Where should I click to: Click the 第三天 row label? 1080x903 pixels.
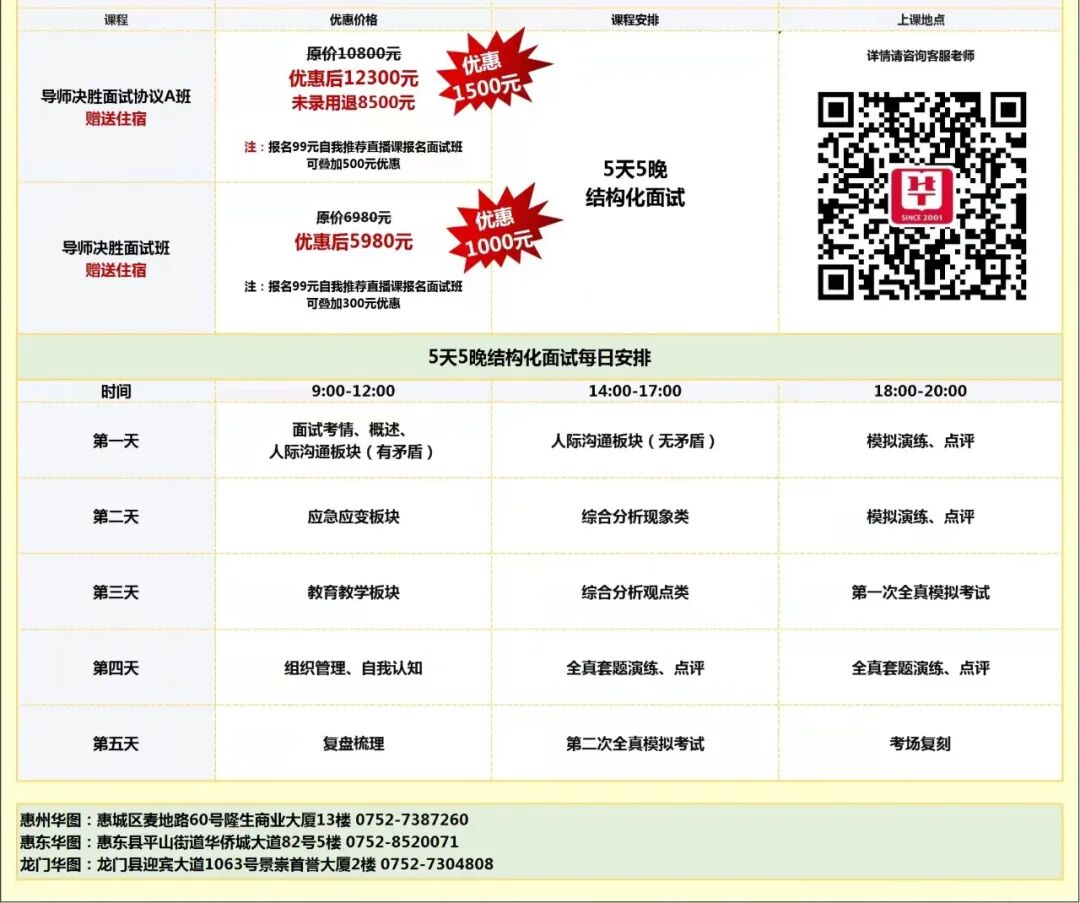(116, 592)
